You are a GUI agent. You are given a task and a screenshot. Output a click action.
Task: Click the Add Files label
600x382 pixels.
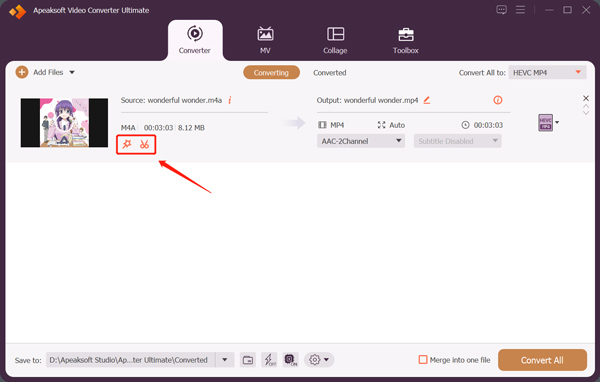(x=48, y=72)
